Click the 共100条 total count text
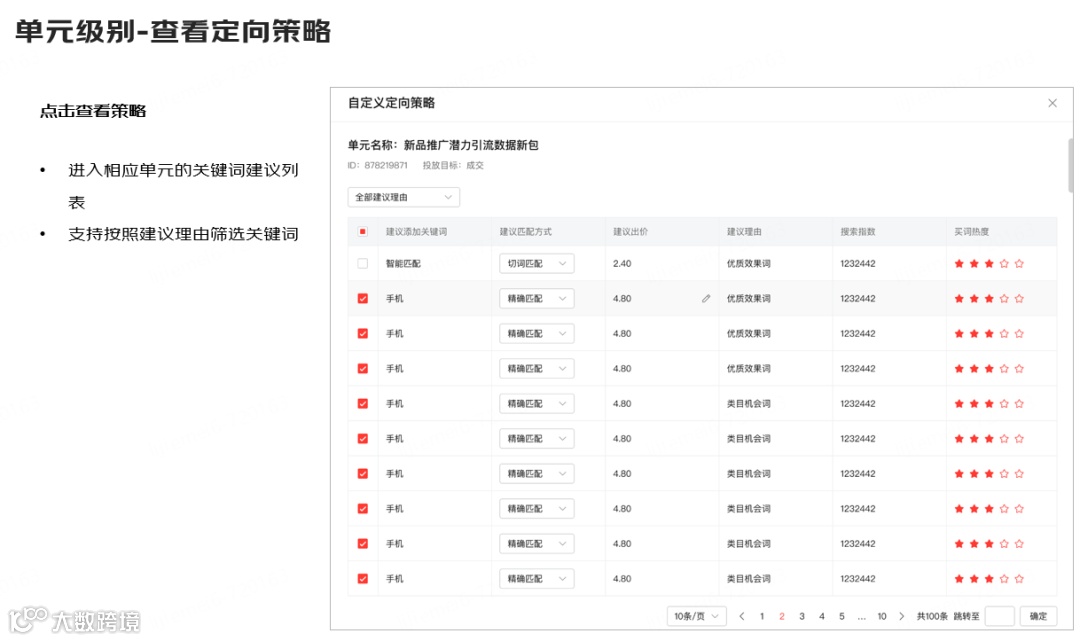The width and height of the screenshot is (1080, 641). (x=932, y=616)
